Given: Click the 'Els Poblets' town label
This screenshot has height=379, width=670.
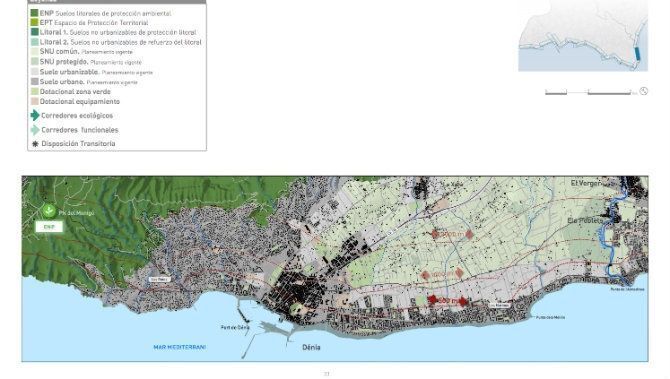Looking at the screenshot, I should pyautogui.click(x=585, y=220).
